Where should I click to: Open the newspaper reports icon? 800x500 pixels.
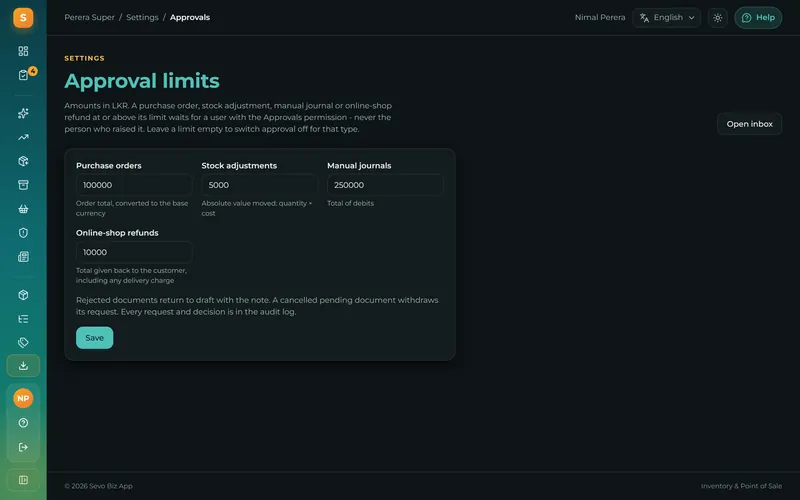23,257
